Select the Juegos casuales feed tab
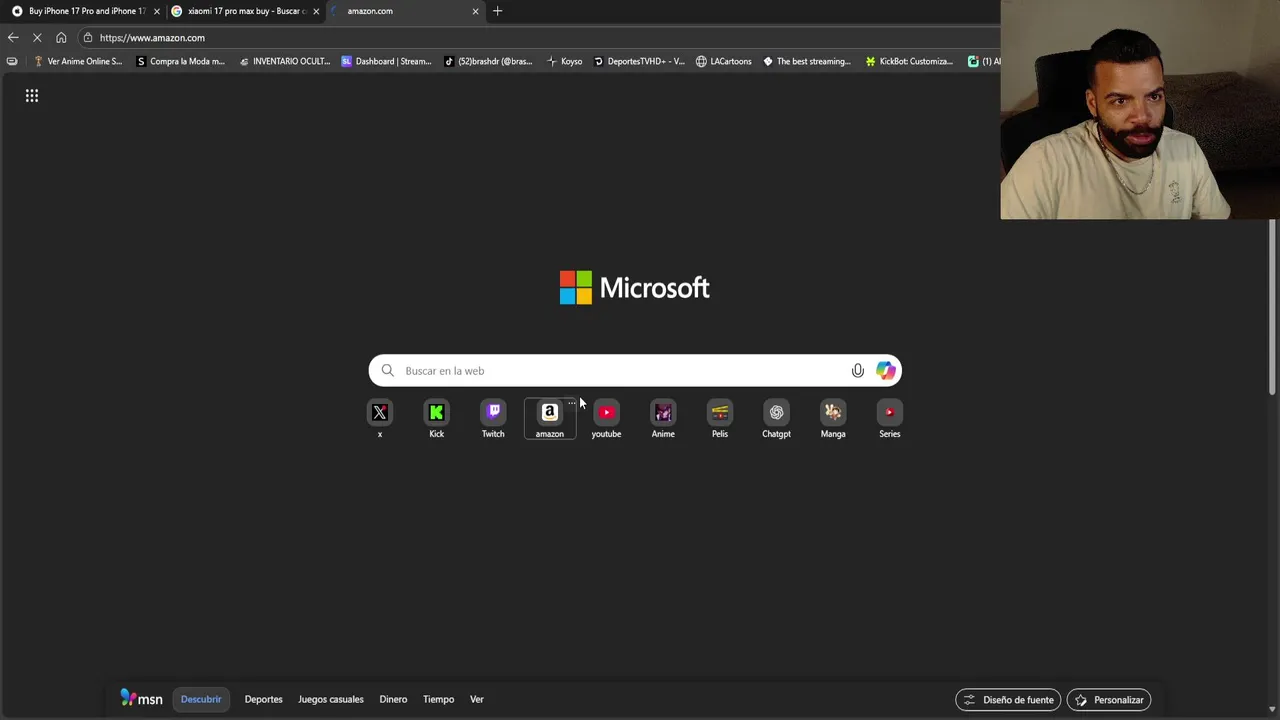The image size is (1280, 720). [331, 699]
